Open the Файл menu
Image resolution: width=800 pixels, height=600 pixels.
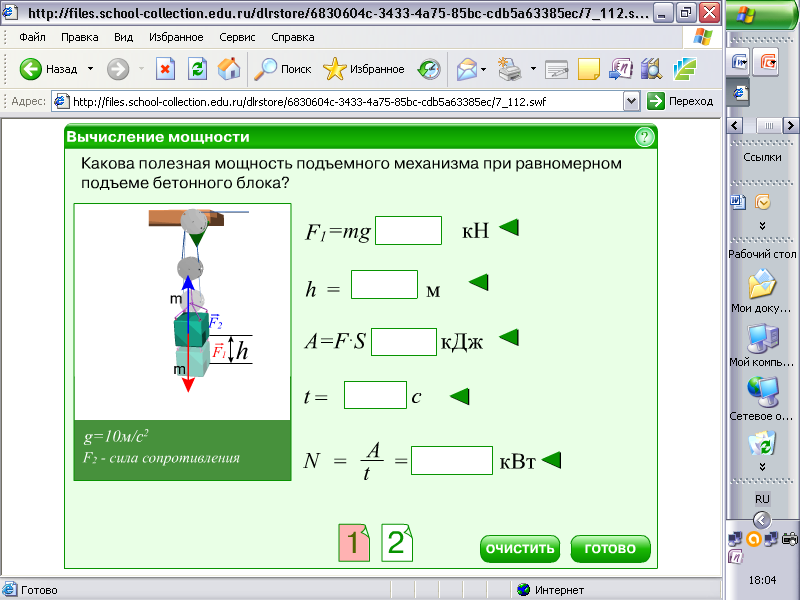32,37
